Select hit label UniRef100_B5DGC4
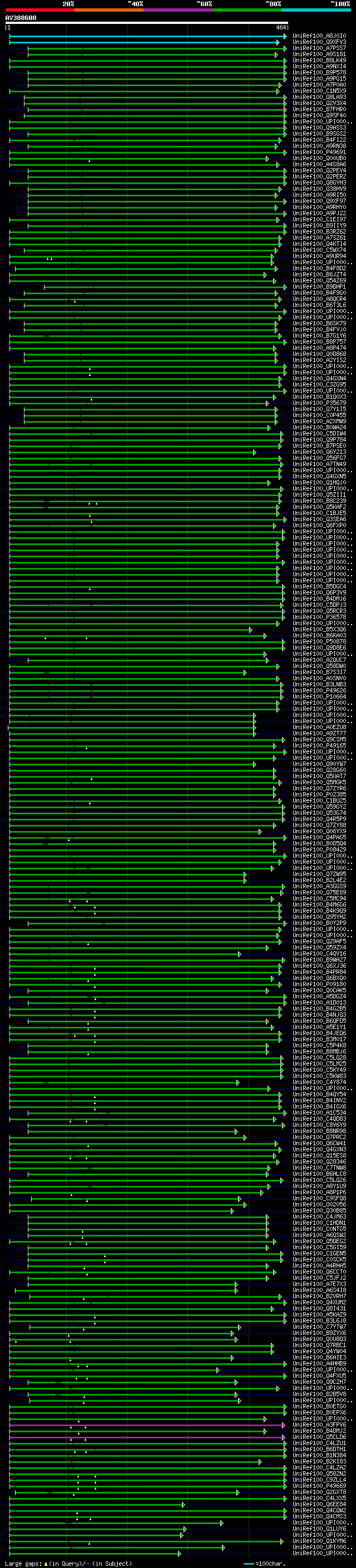This screenshot has height=1568, width=356. point(319,587)
